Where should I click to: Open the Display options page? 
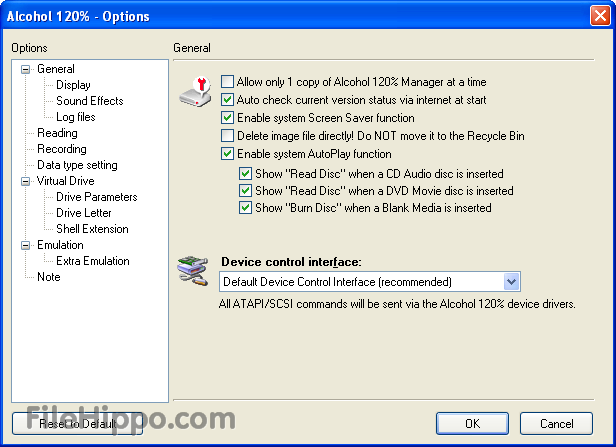(73, 85)
